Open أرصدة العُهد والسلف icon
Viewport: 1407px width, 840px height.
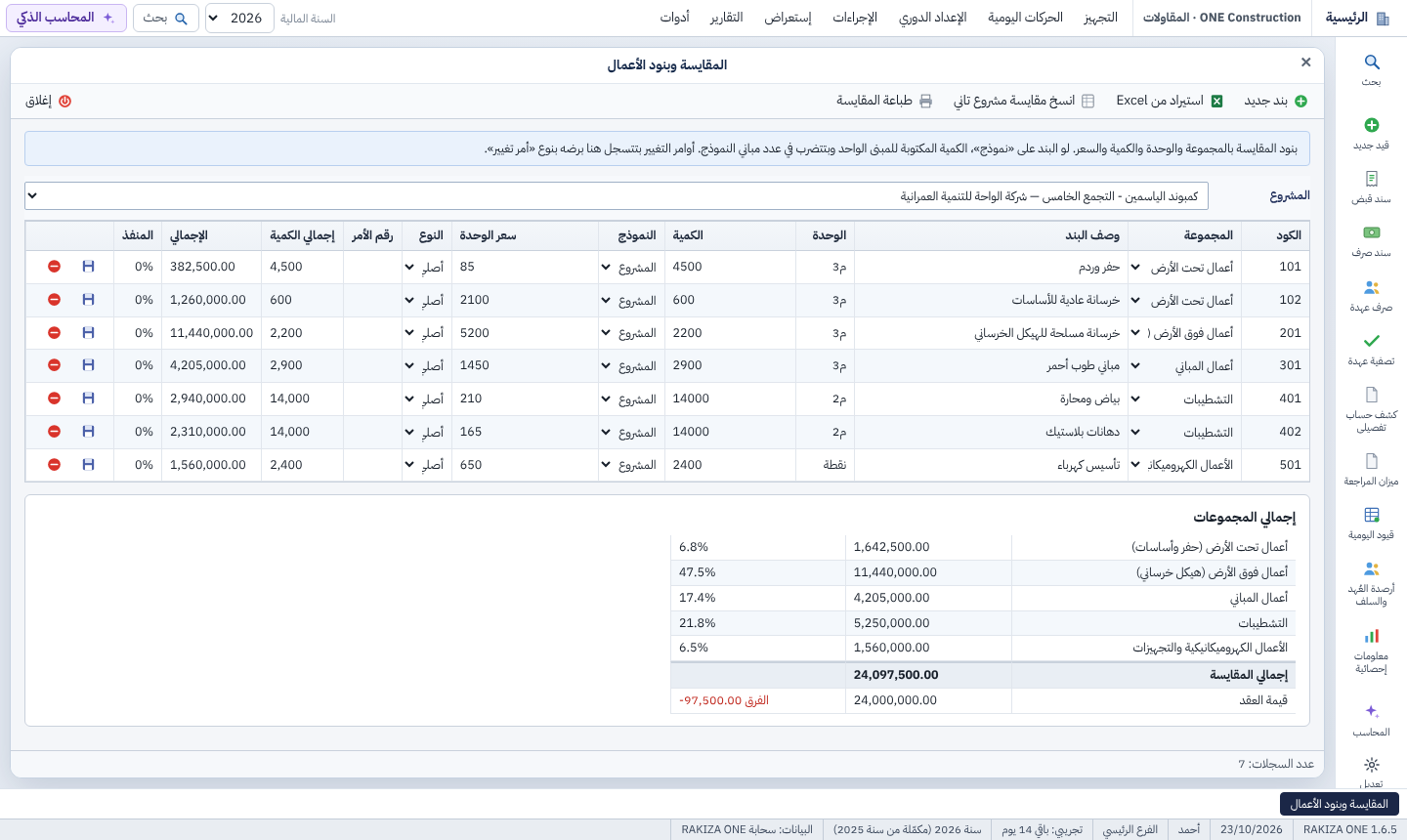point(1372,568)
